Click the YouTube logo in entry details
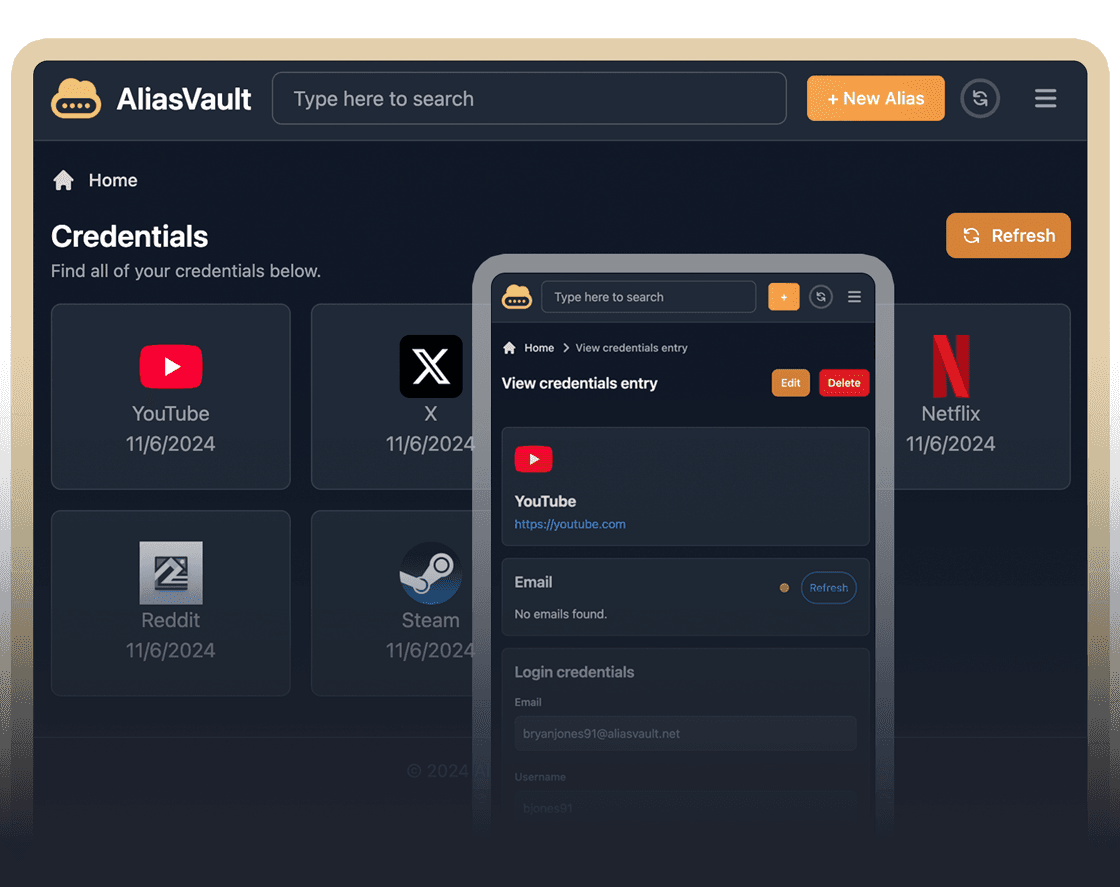The image size is (1120, 887). tap(534, 459)
